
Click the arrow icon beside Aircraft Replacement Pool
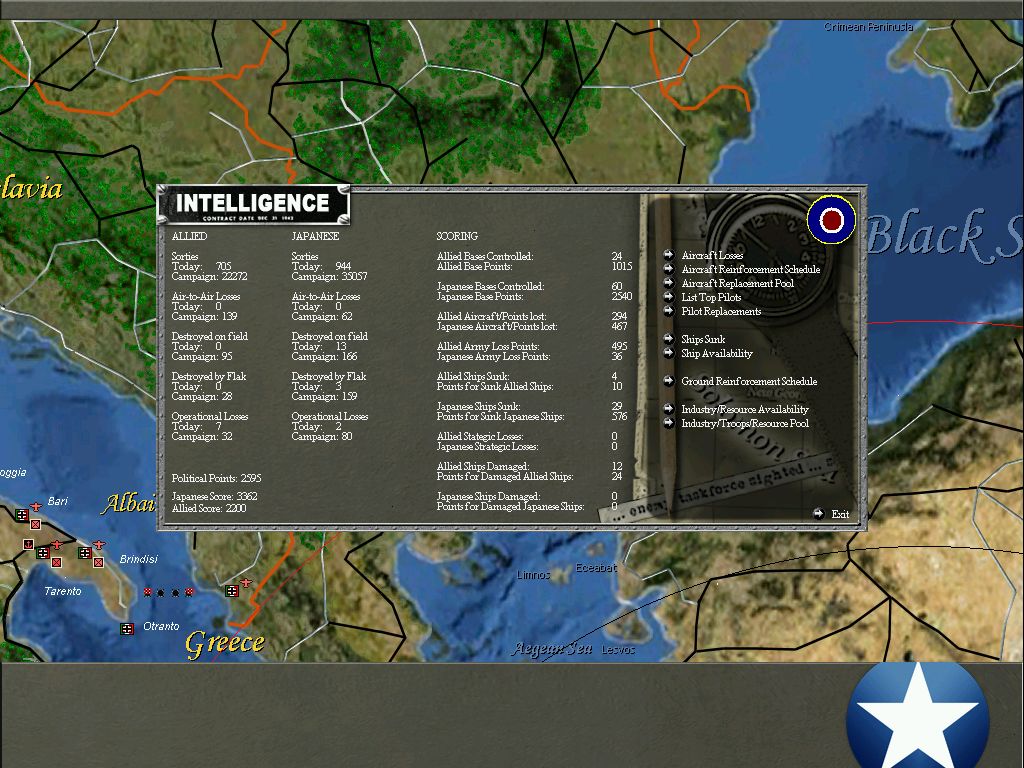pyautogui.click(x=668, y=283)
